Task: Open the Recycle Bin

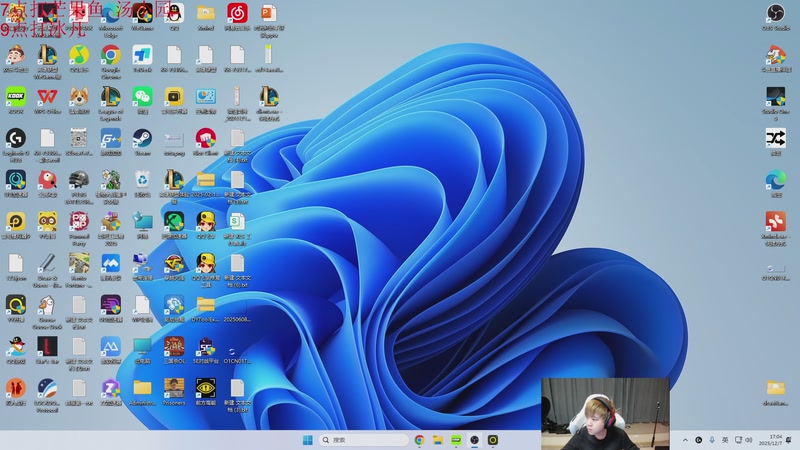Action: (142, 181)
